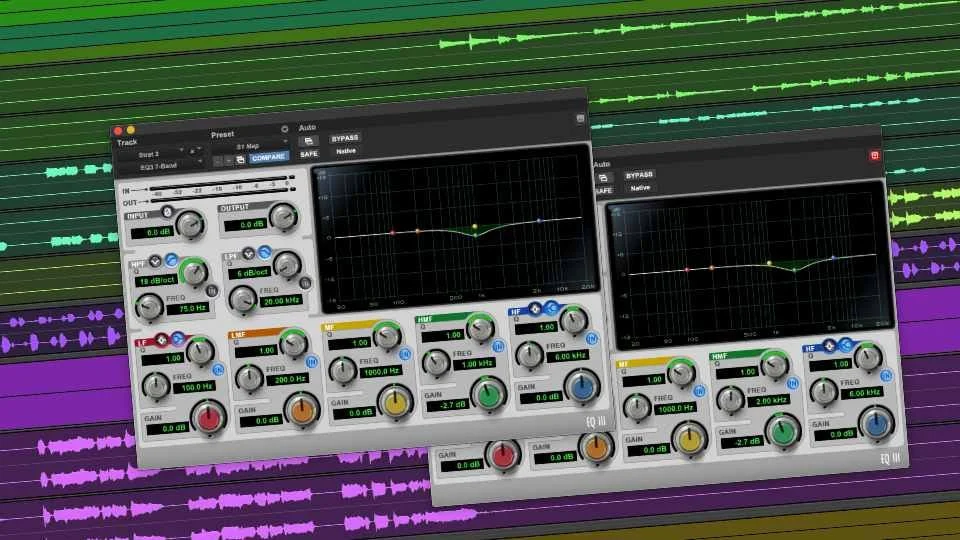The height and width of the screenshot is (540, 960).
Task: Click the yellow MF GAIN knob in front window
Action: point(396,403)
